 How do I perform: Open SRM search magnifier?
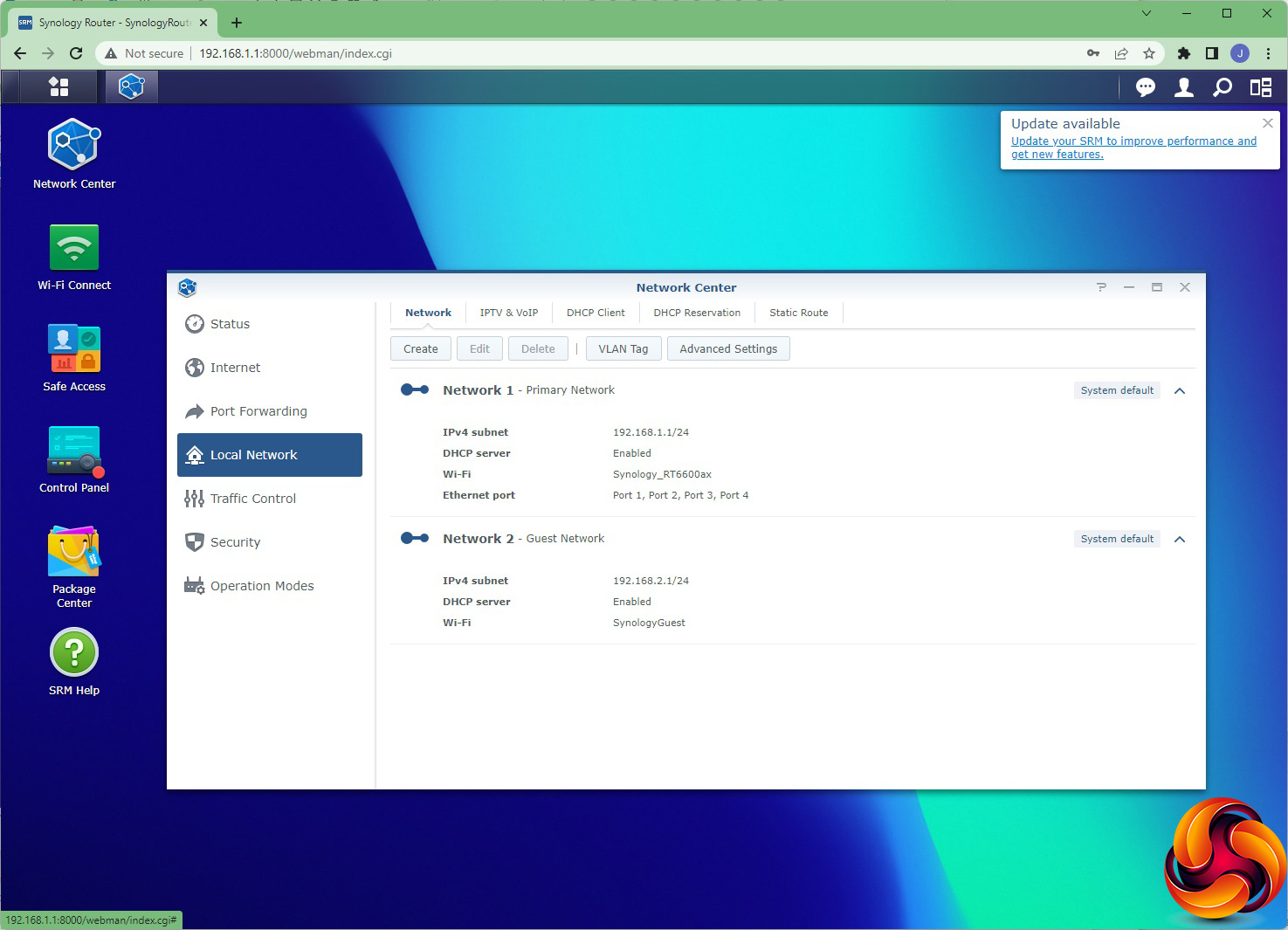coord(1223,87)
